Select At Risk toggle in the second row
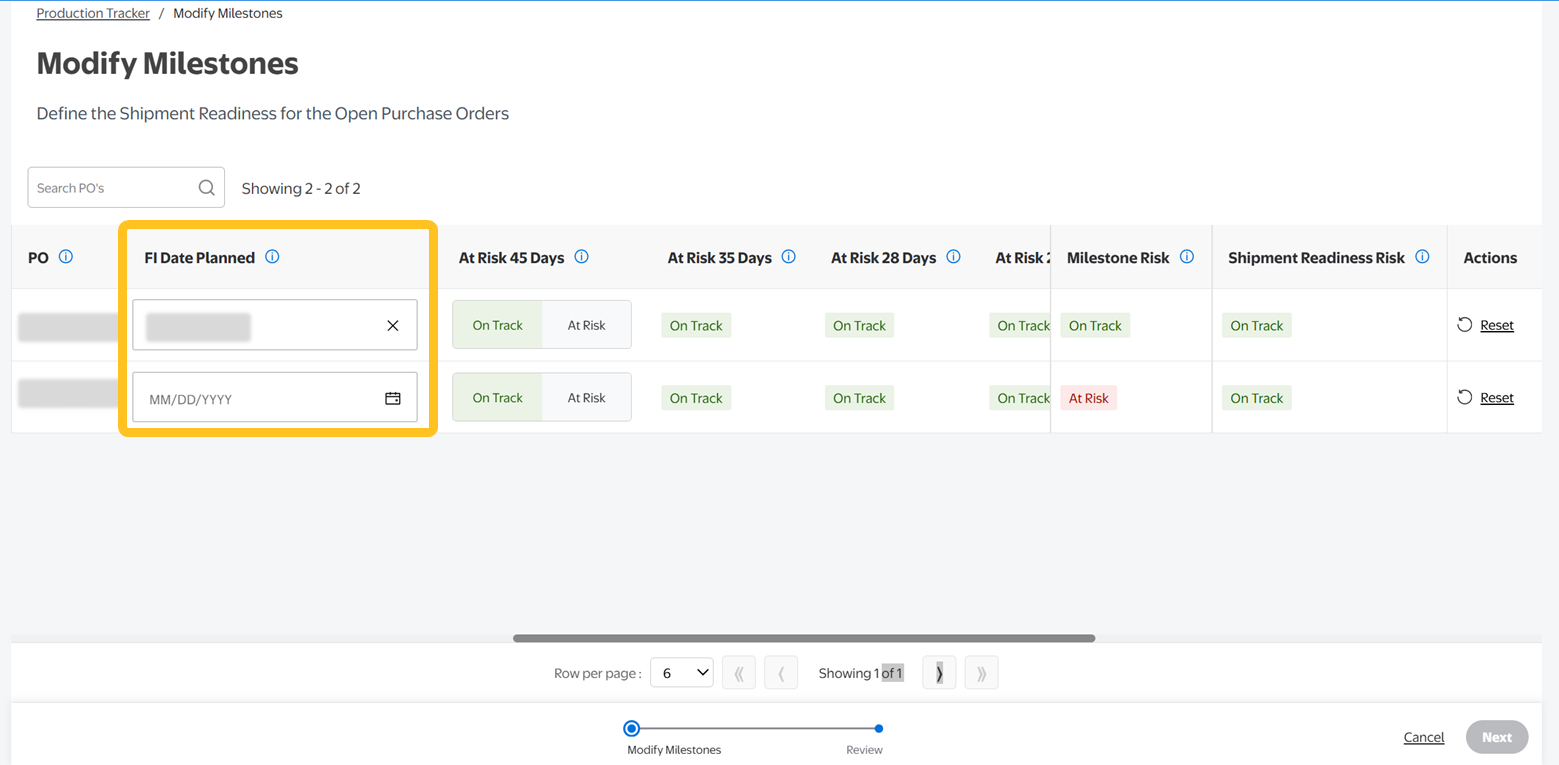This screenshot has height=765, width=1559. click(x=587, y=398)
